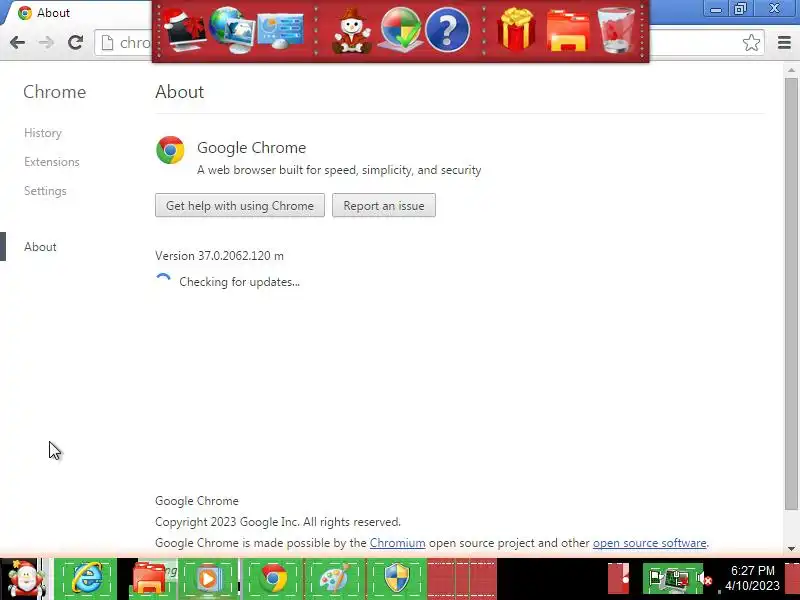The width and height of the screenshot is (800, 600).
Task: Open the security shield taskbar icon
Action: coord(396,579)
